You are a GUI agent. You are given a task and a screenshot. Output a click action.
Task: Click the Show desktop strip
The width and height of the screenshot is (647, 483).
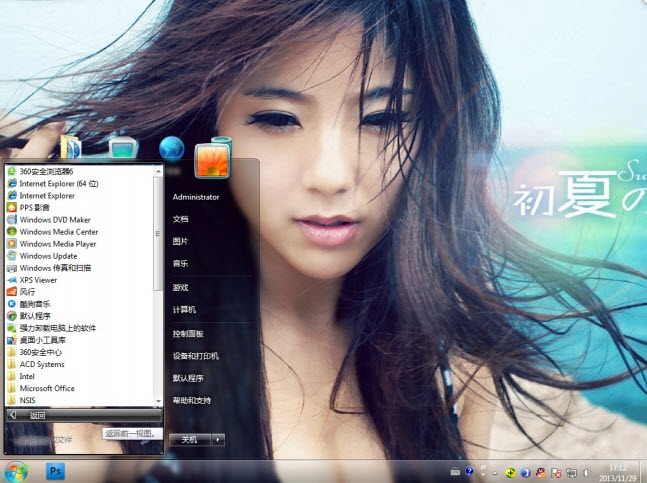tap(643, 472)
